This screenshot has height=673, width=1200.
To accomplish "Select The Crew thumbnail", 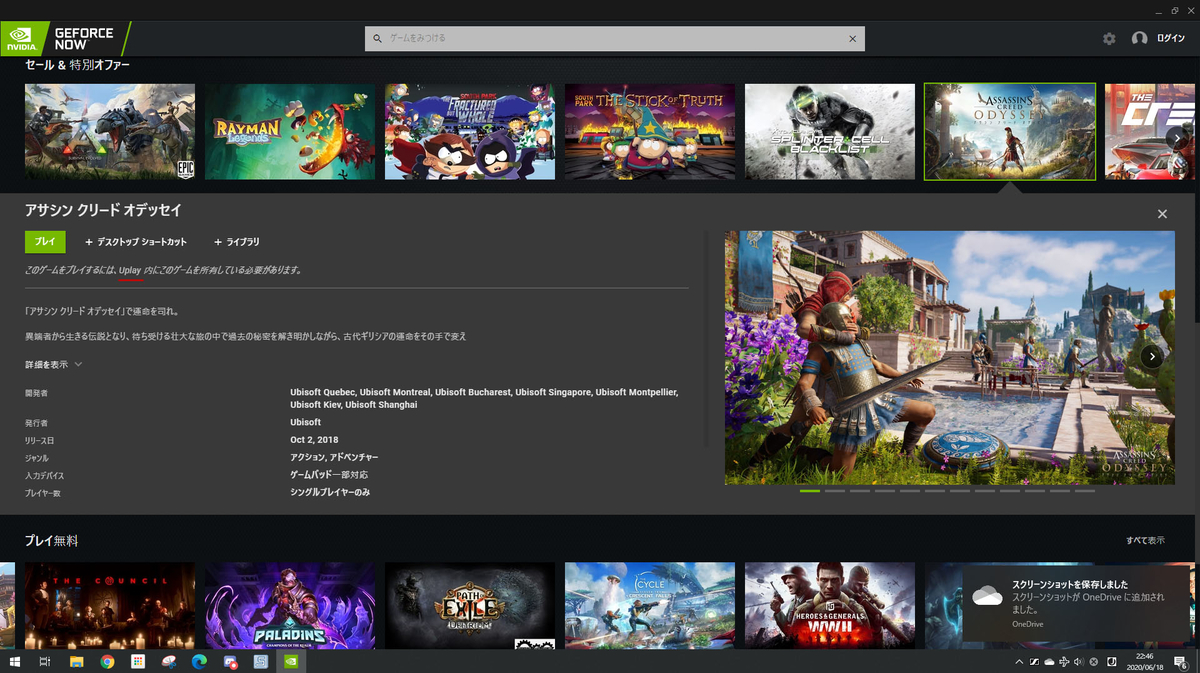I will (1150, 131).
